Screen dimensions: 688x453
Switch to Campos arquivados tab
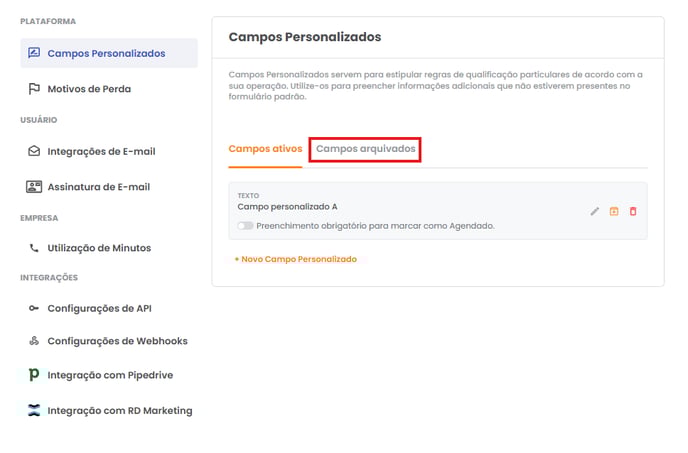coord(366,149)
